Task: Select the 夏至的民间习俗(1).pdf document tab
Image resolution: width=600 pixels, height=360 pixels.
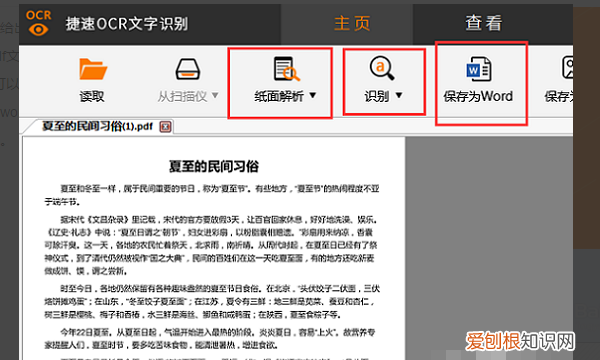Action: click(x=97, y=126)
